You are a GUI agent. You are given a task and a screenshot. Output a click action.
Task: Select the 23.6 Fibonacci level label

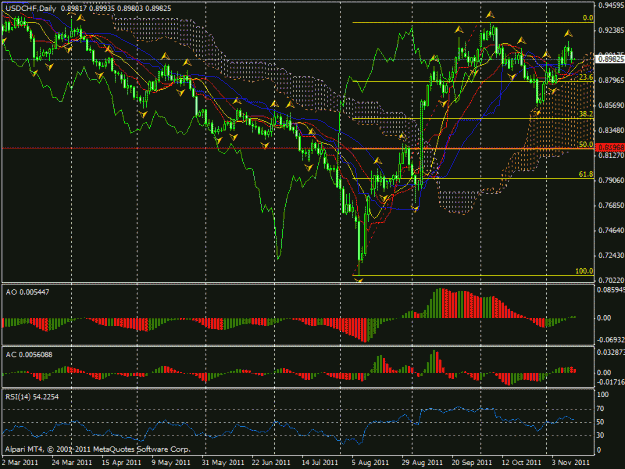(x=586, y=77)
